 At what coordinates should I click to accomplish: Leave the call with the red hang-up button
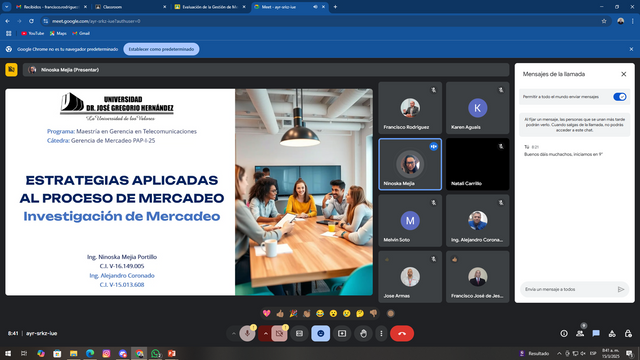click(x=402, y=333)
